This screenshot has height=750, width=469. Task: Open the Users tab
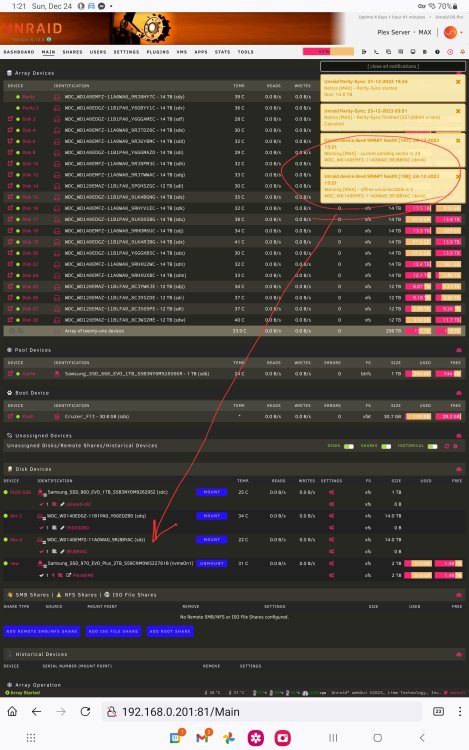click(98, 52)
